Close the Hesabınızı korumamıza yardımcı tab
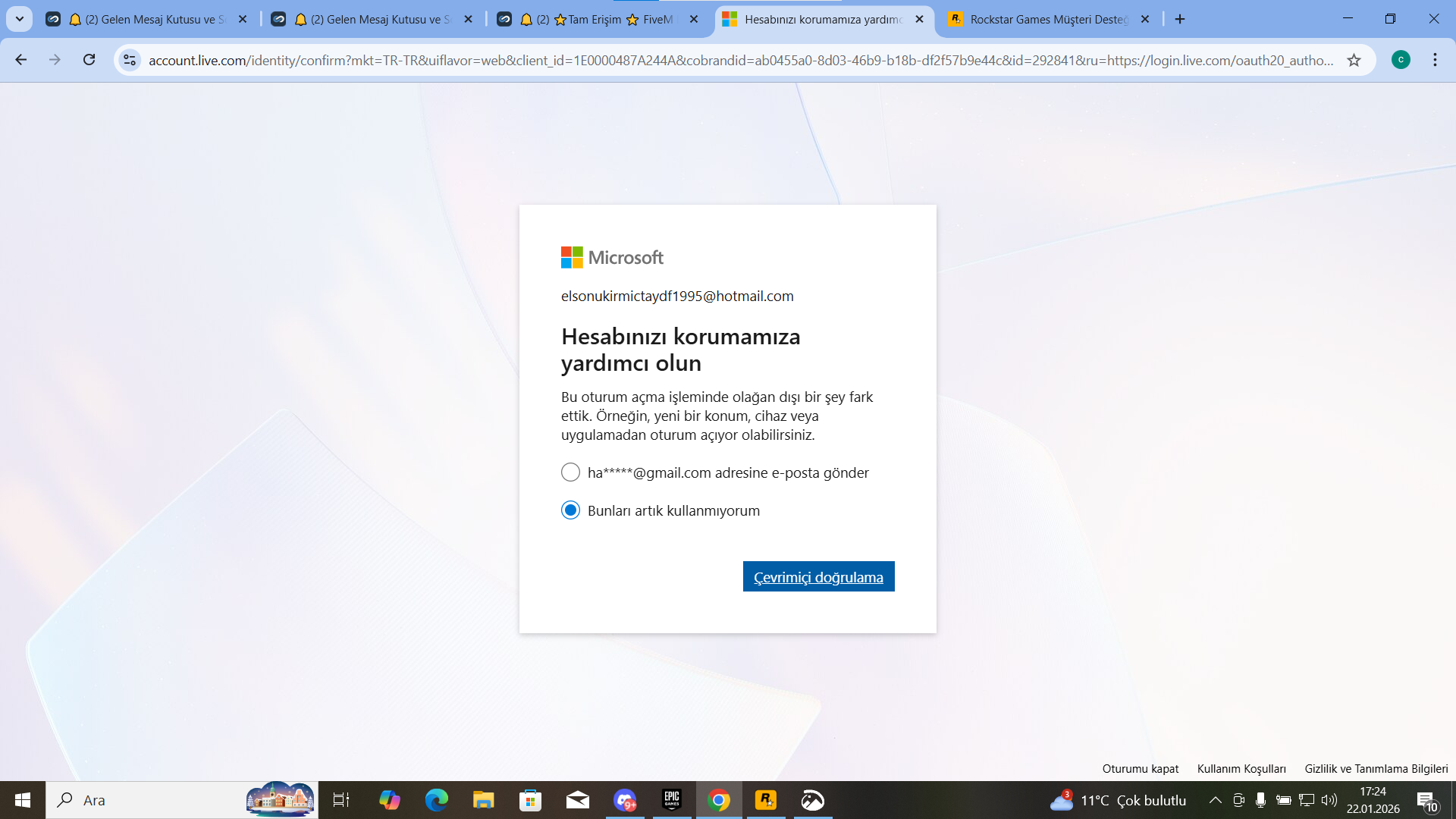The height and width of the screenshot is (819, 1456). coord(919,20)
